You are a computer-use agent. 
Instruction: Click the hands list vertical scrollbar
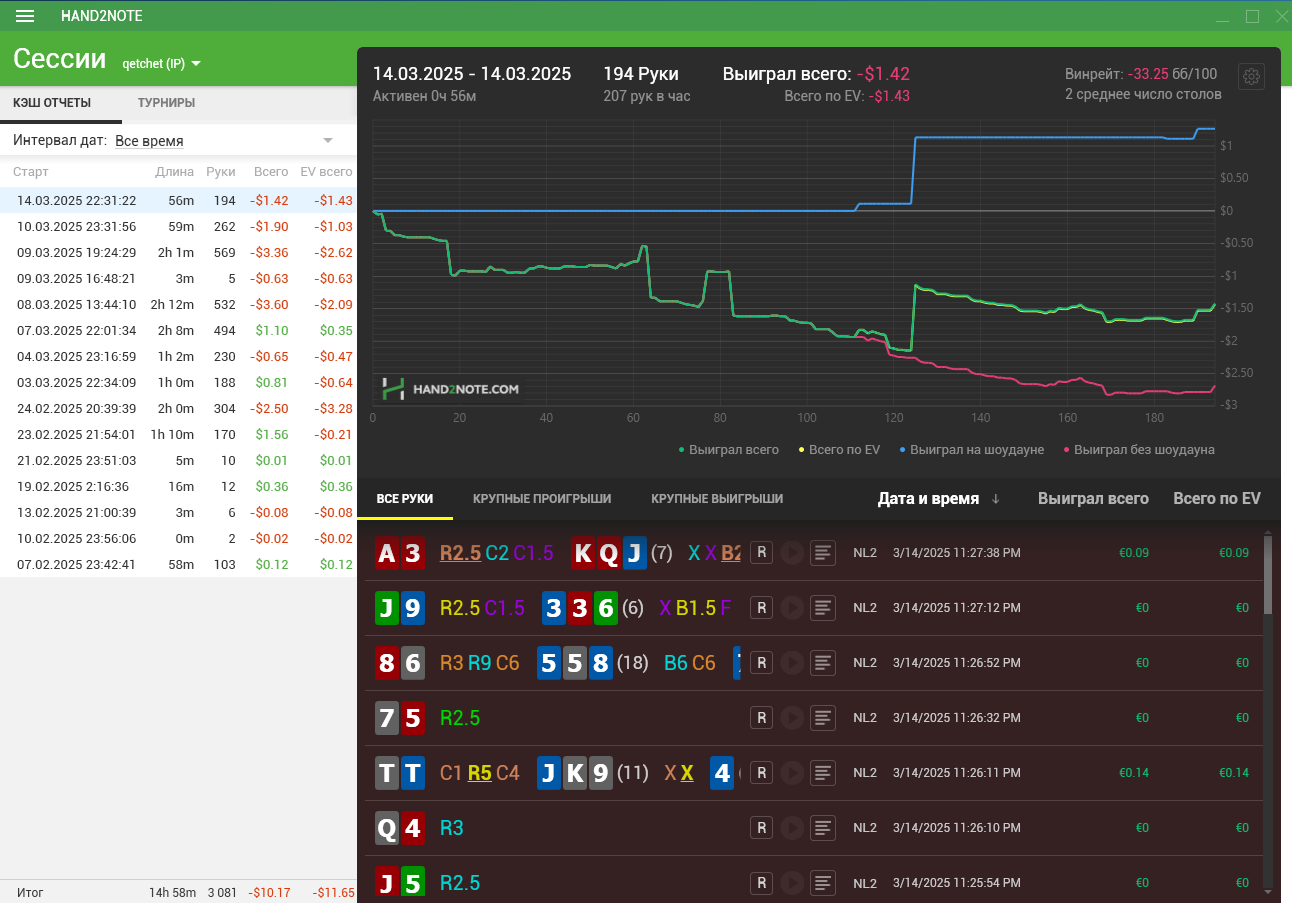(x=1269, y=575)
